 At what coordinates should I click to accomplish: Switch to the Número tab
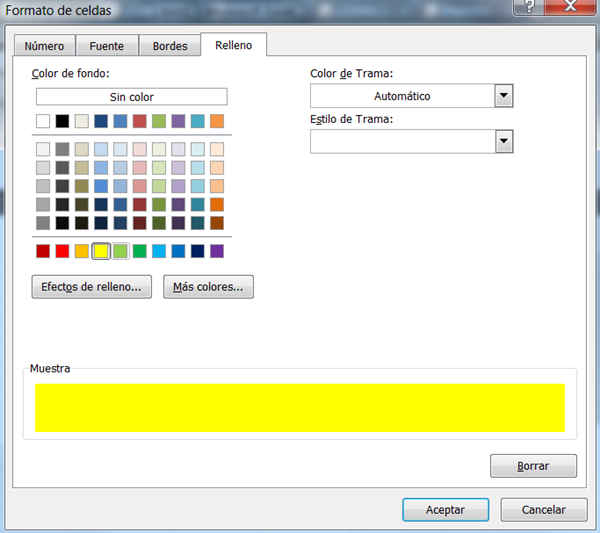(x=44, y=46)
